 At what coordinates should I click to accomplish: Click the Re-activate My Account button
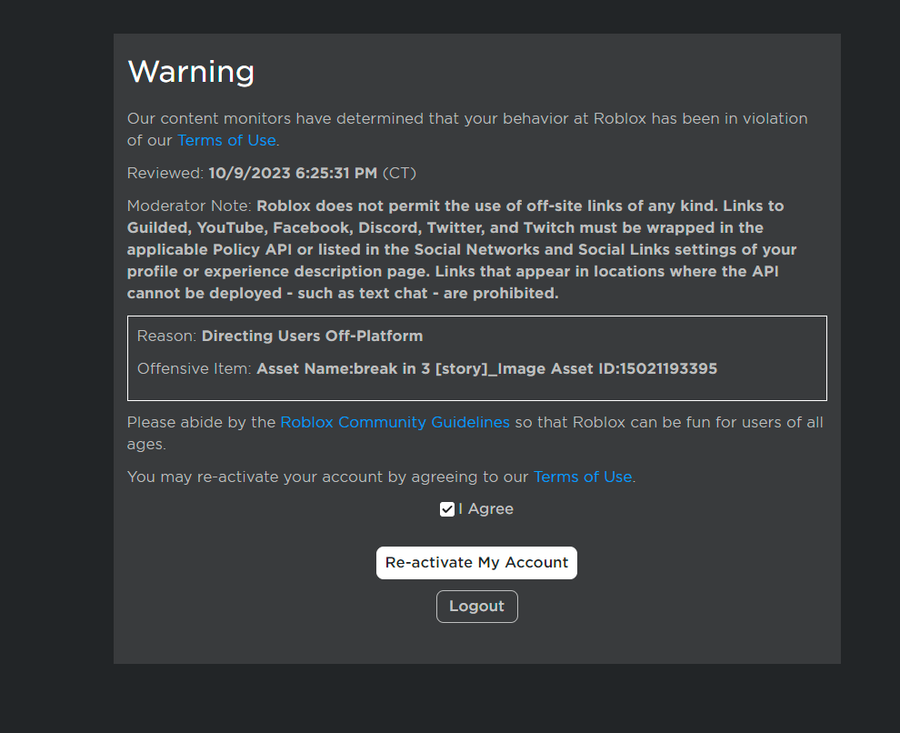tap(476, 563)
